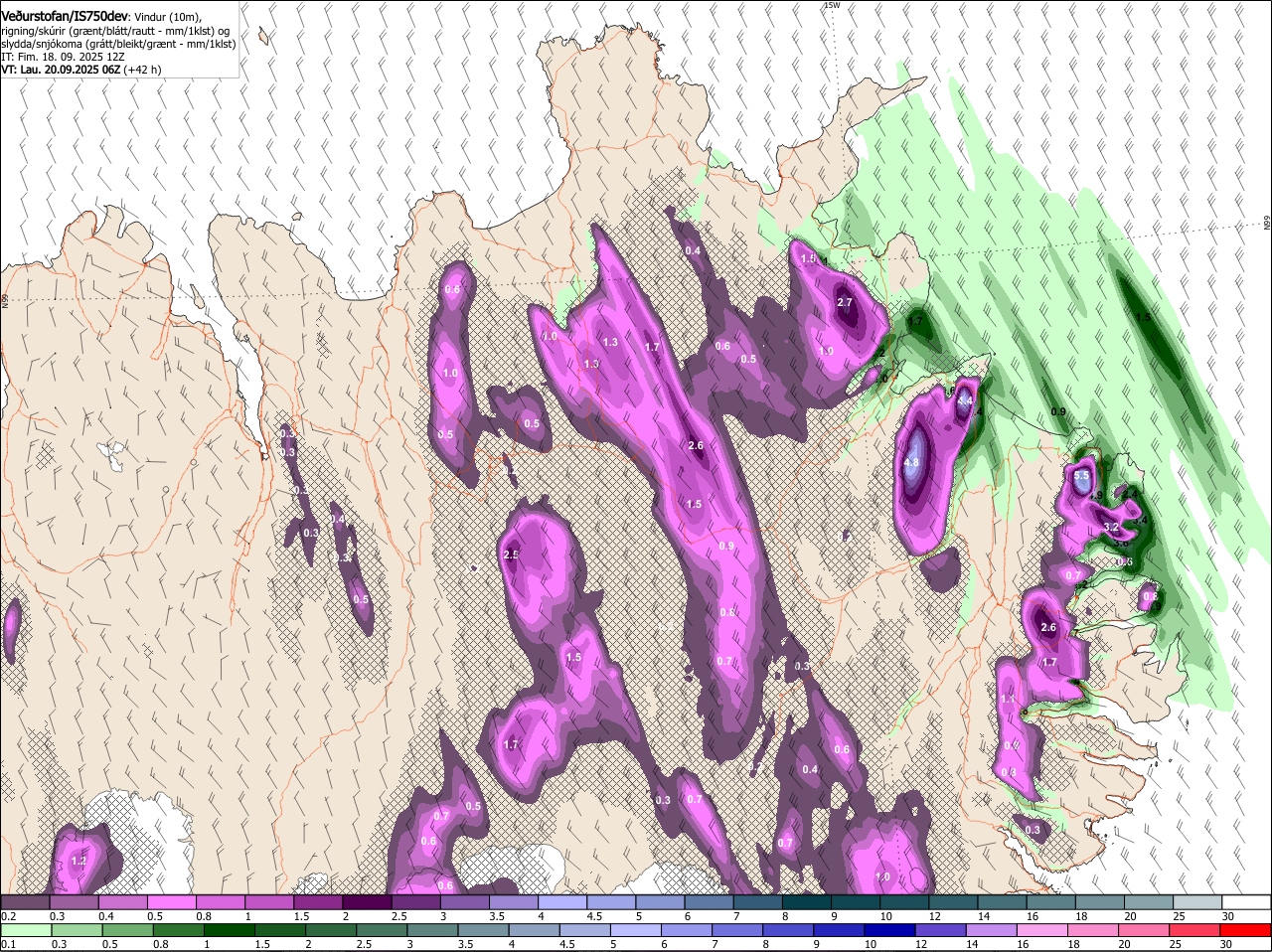
Task: Click the 15W longitude label
Action: (x=832, y=5)
